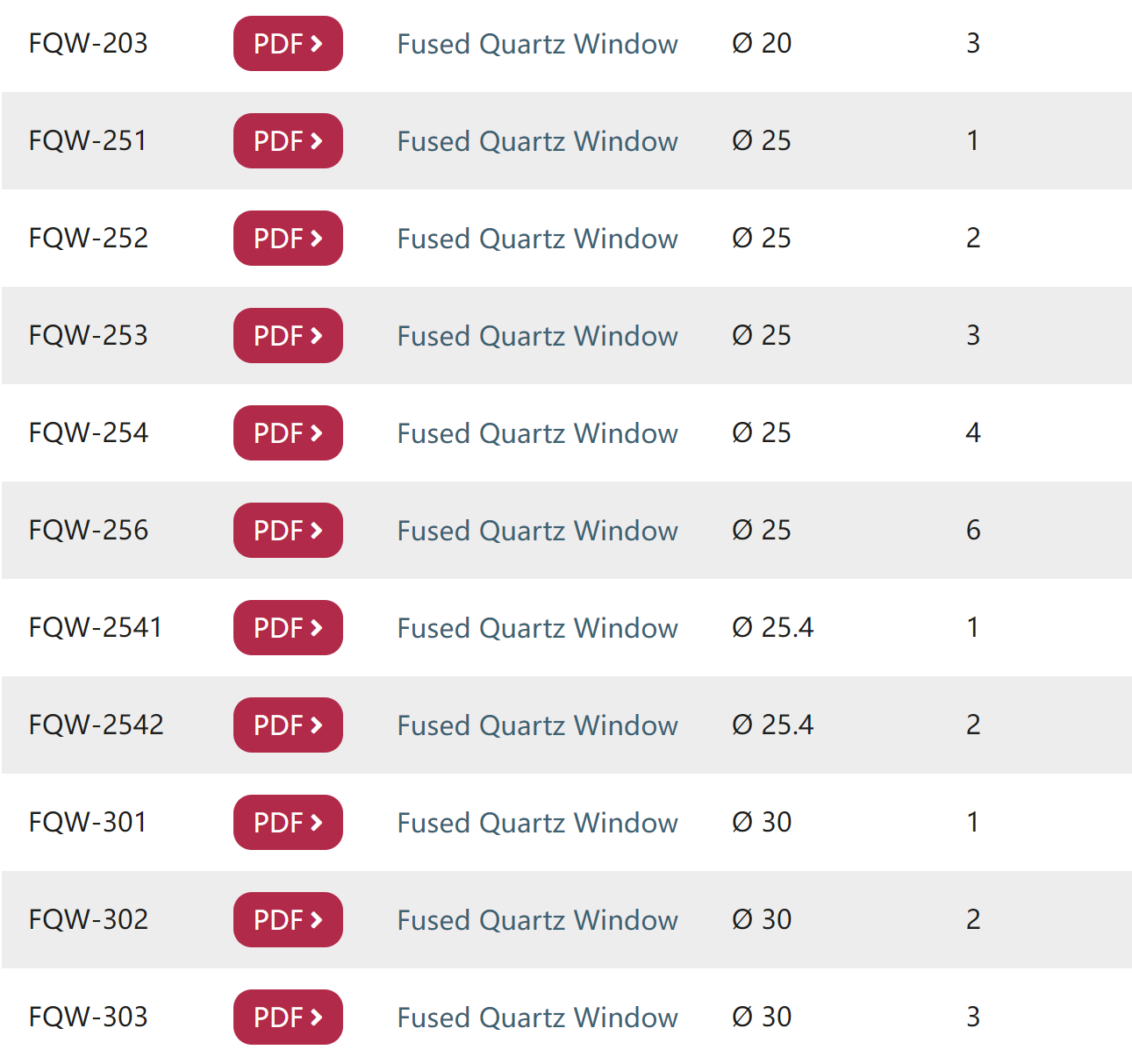Follow Fused Quartz Window link for FQW-254

[537, 433]
